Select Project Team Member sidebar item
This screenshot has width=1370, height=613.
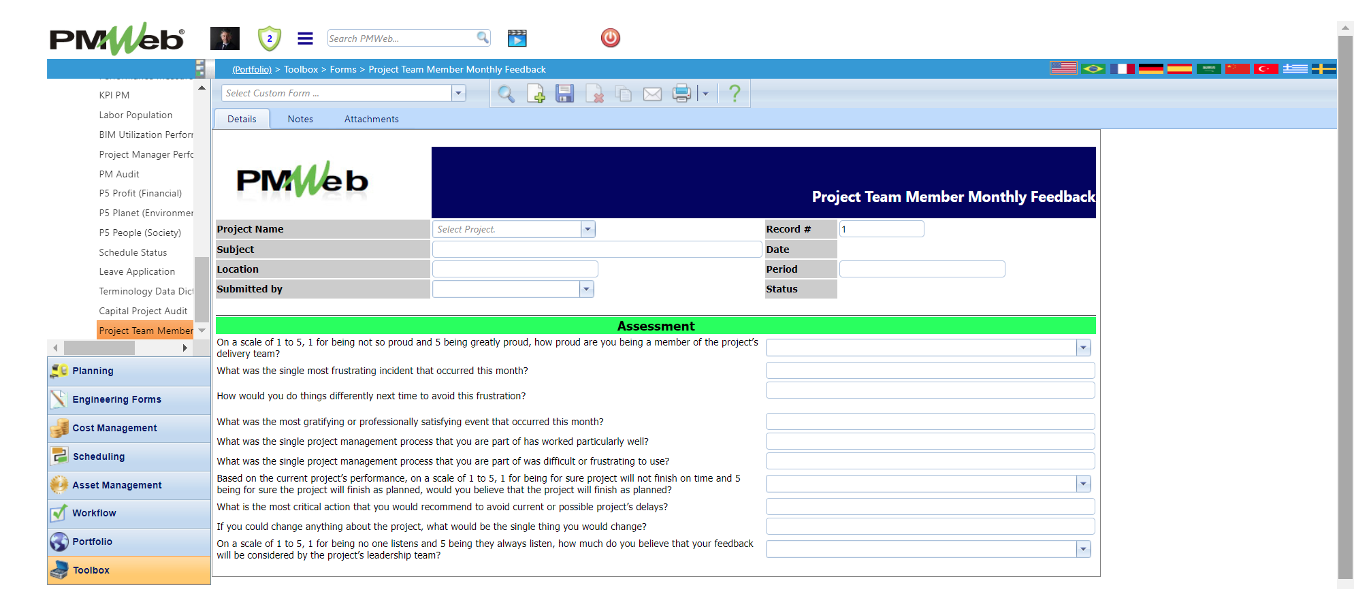point(146,331)
